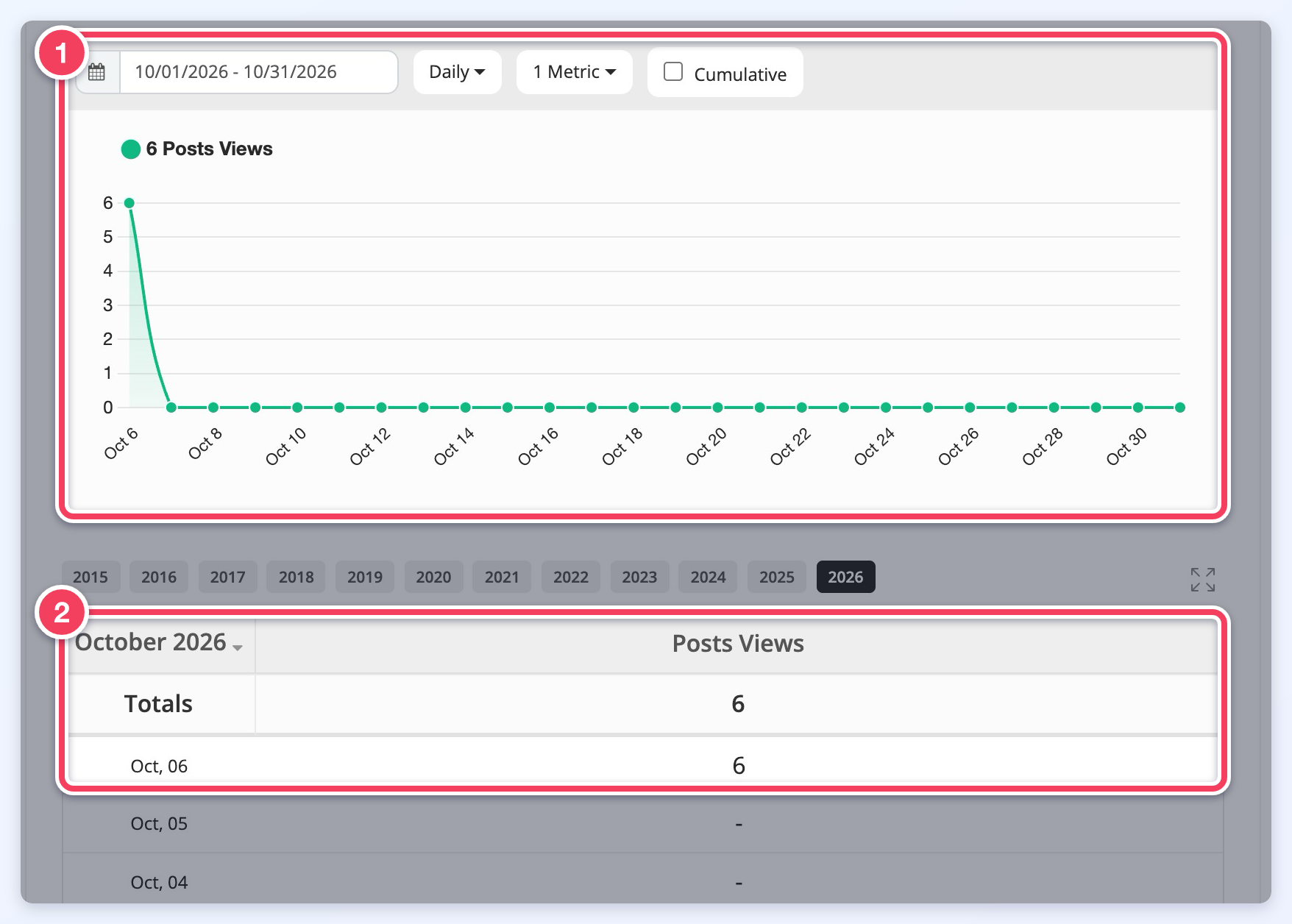Click the Oct 20 x-axis label
This screenshot has height=924, width=1292.
(x=706, y=447)
